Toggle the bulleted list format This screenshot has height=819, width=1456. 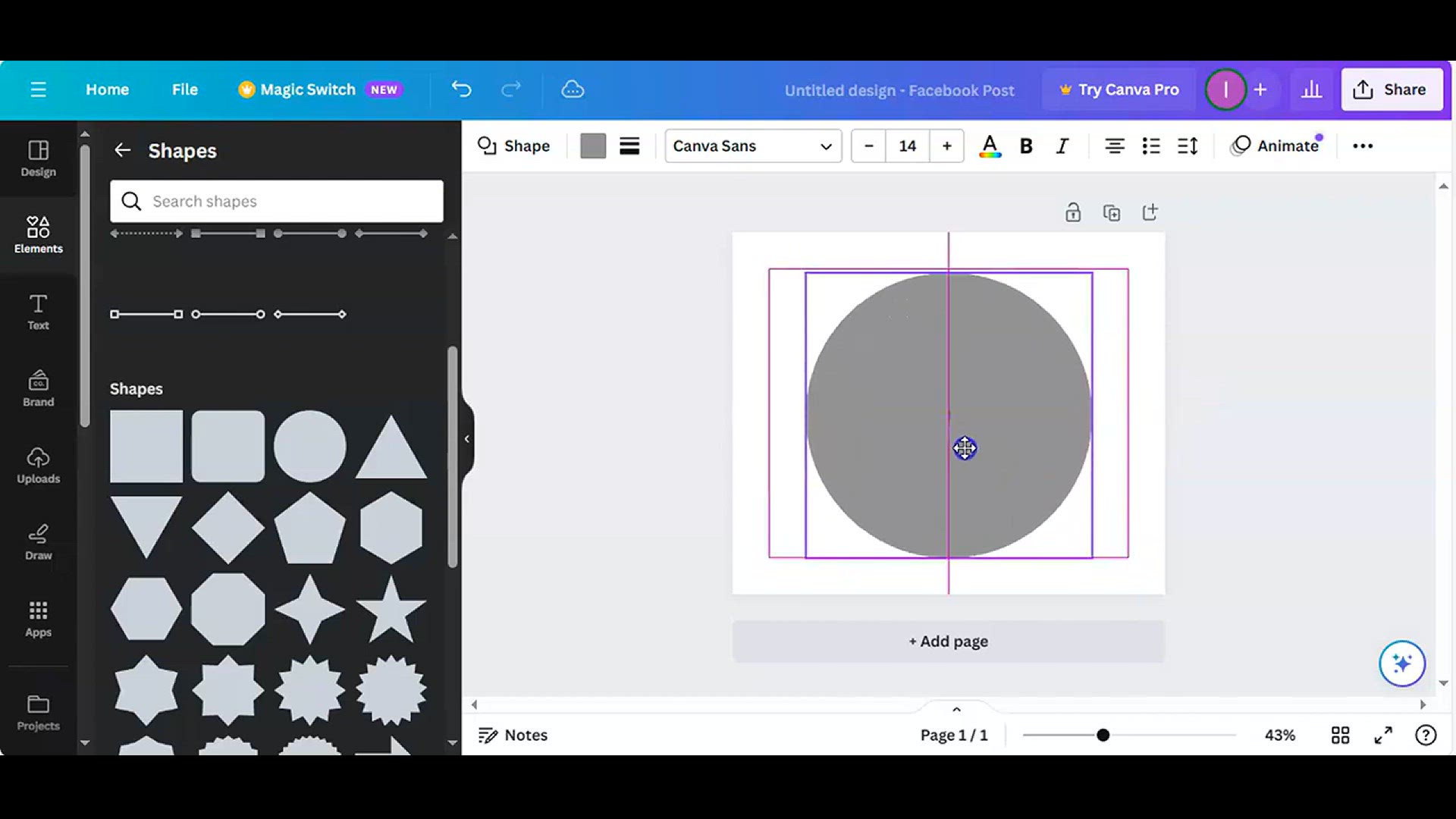click(x=1150, y=146)
